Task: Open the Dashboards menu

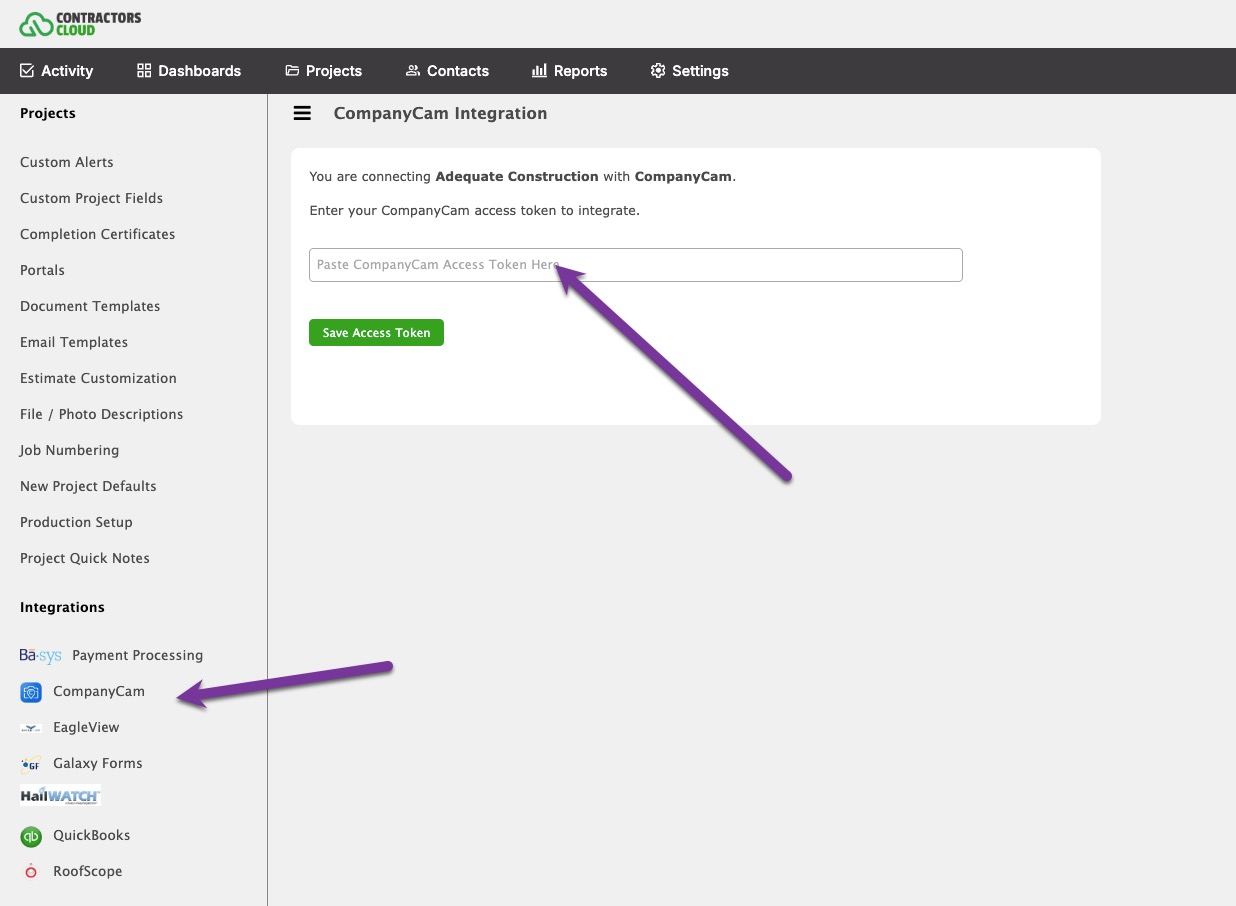Action: tap(189, 71)
